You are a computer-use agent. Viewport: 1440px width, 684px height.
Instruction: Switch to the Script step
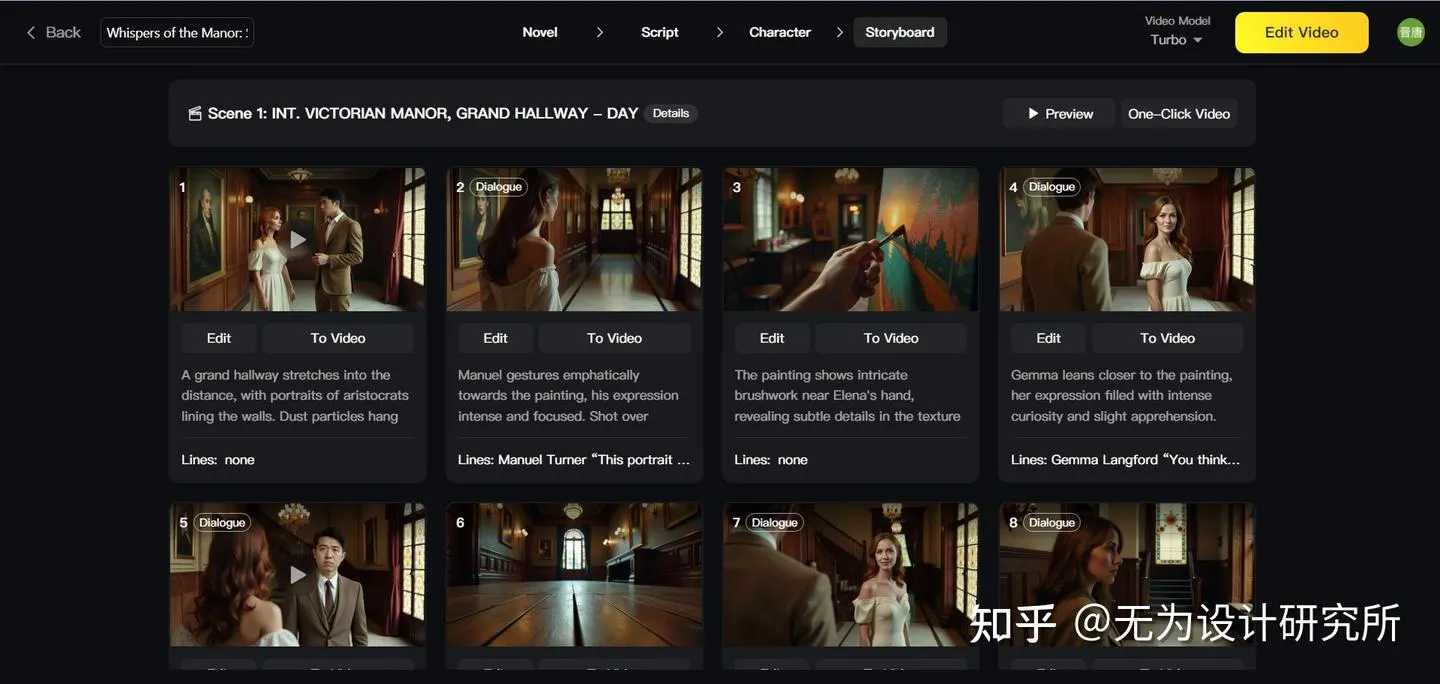click(660, 33)
